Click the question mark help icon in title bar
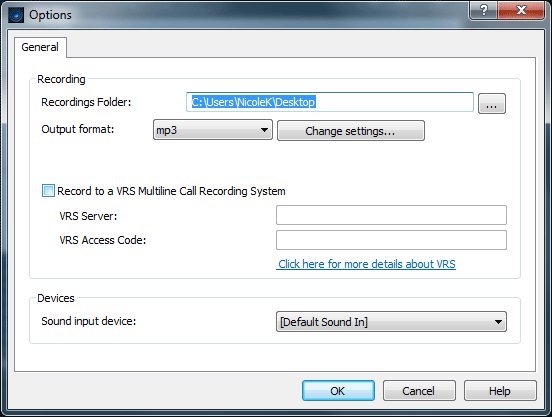552x417 pixels. (x=484, y=10)
